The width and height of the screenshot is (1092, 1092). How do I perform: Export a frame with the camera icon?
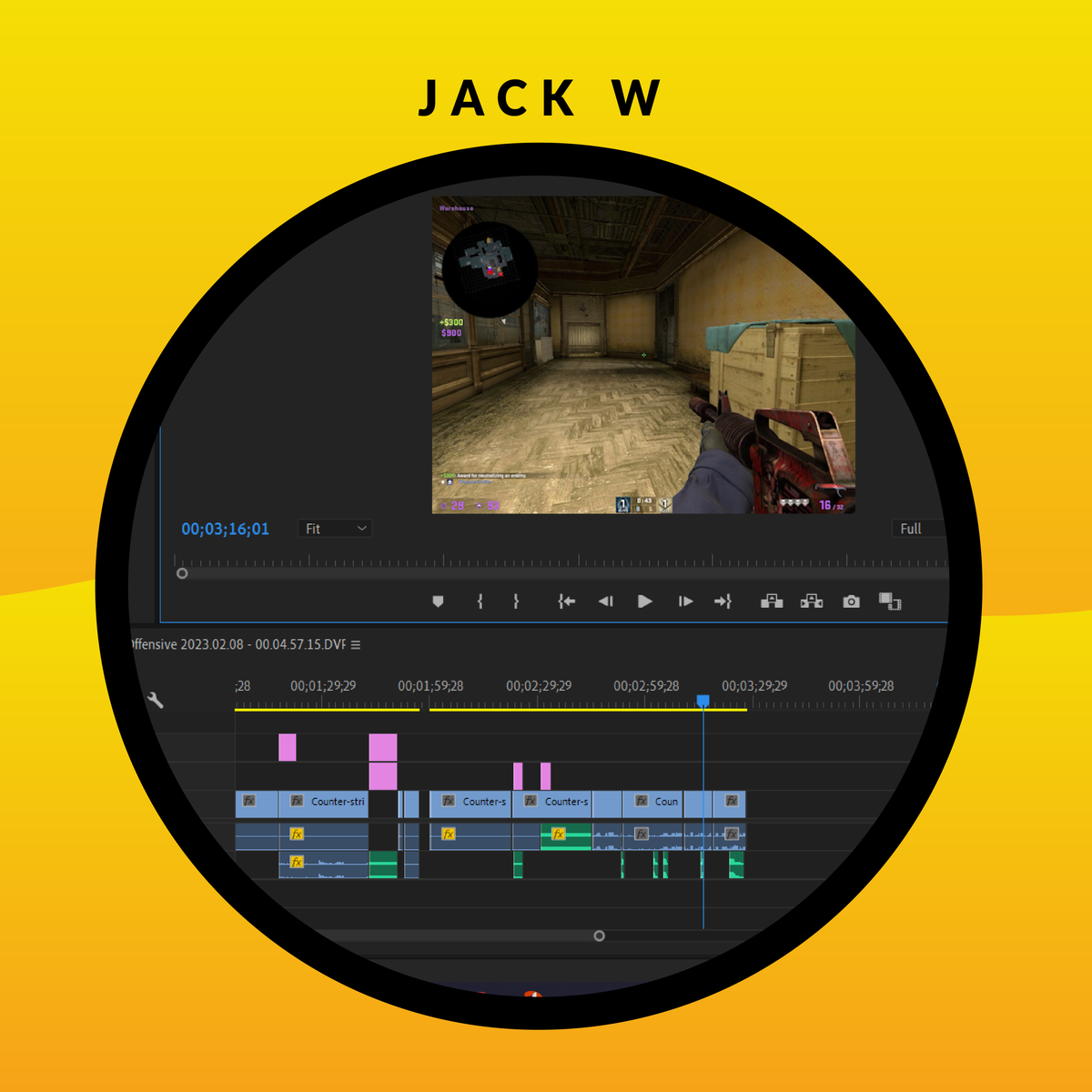850,601
